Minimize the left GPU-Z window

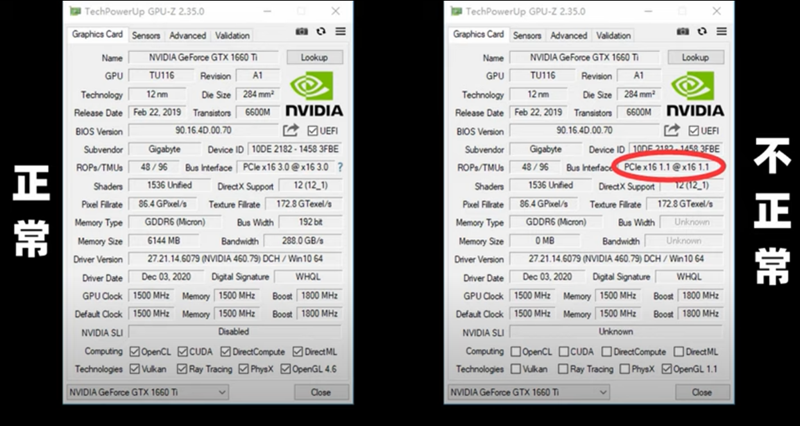(266, 11)
